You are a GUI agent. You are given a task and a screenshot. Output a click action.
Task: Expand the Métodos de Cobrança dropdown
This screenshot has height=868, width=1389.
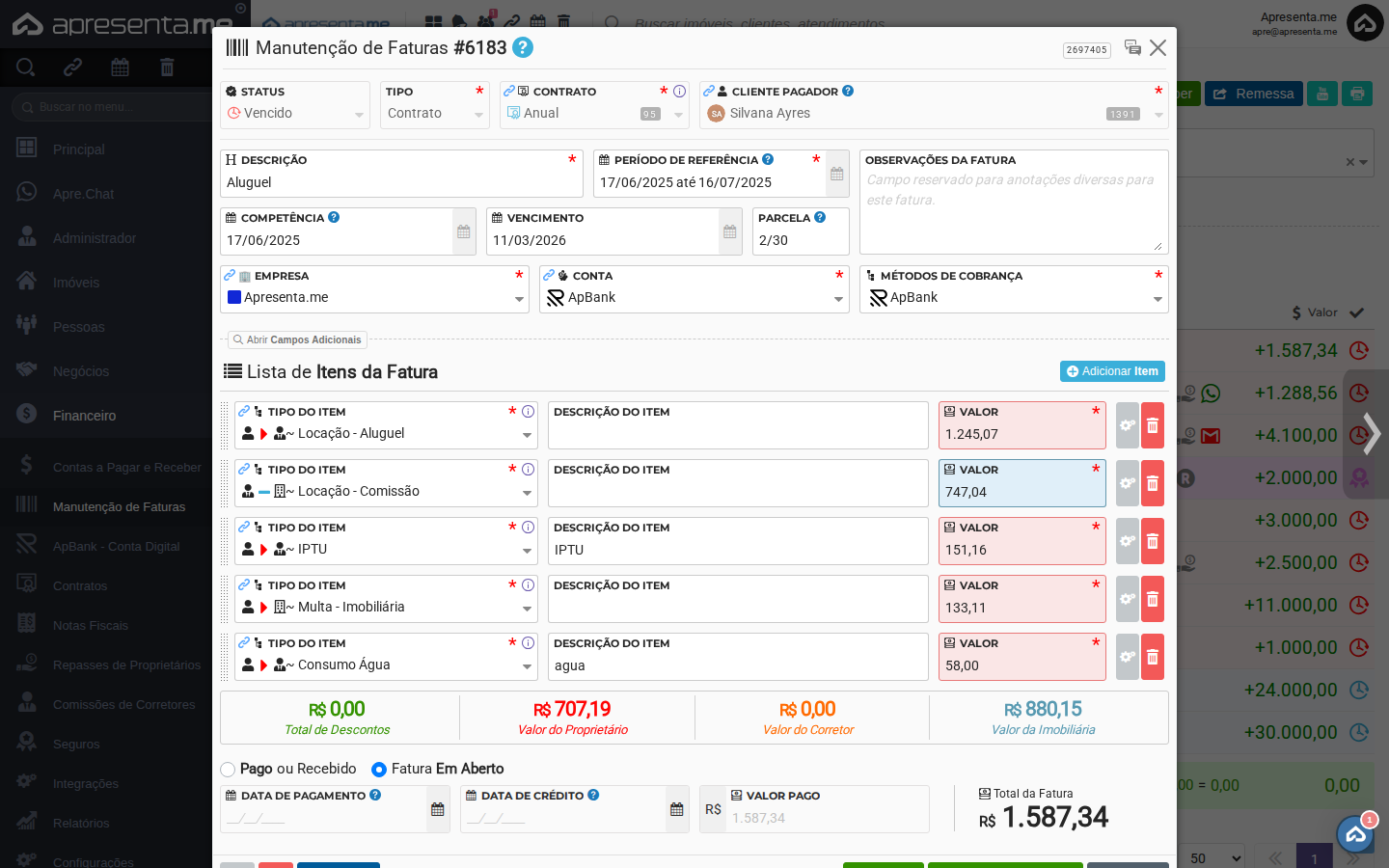tap(1157, 297)
